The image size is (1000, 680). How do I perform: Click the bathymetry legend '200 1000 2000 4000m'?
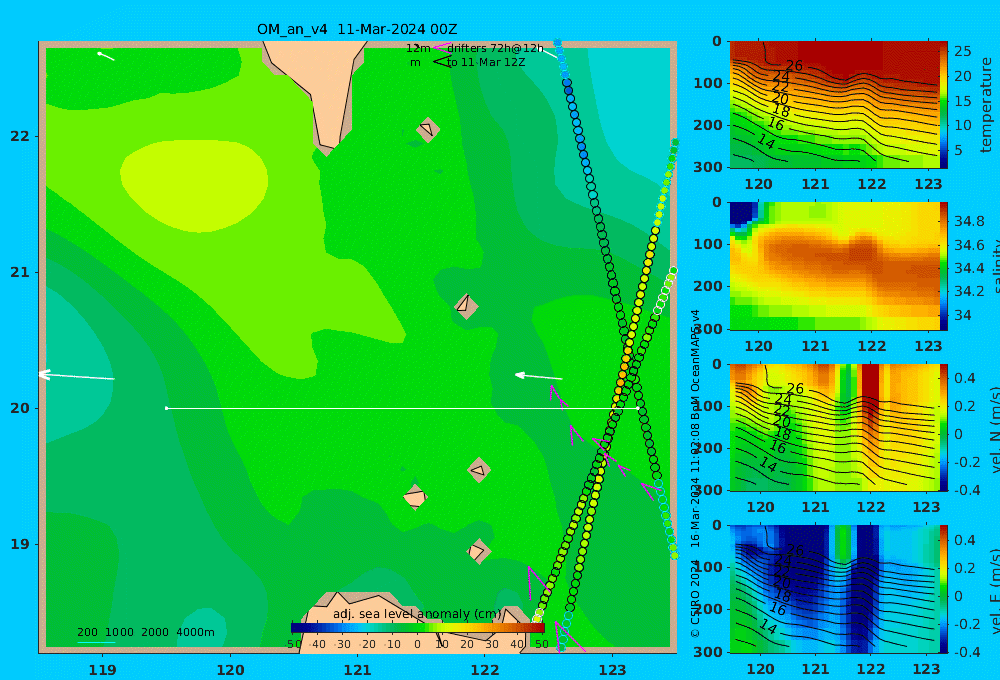(x=145, y=632)
